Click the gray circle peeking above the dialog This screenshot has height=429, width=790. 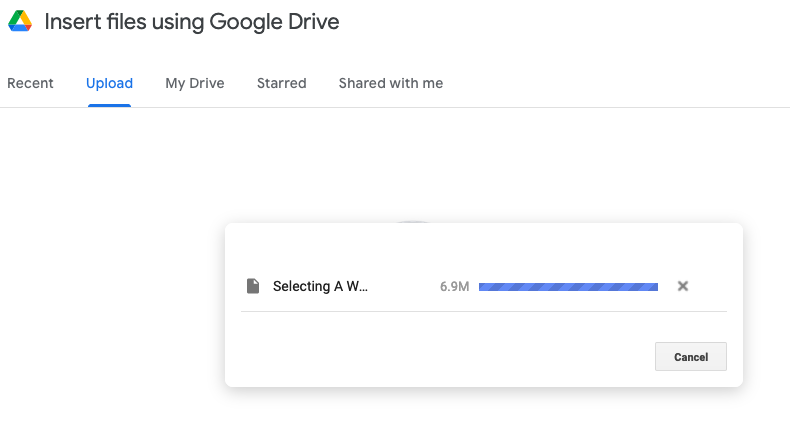coord(413,220)
